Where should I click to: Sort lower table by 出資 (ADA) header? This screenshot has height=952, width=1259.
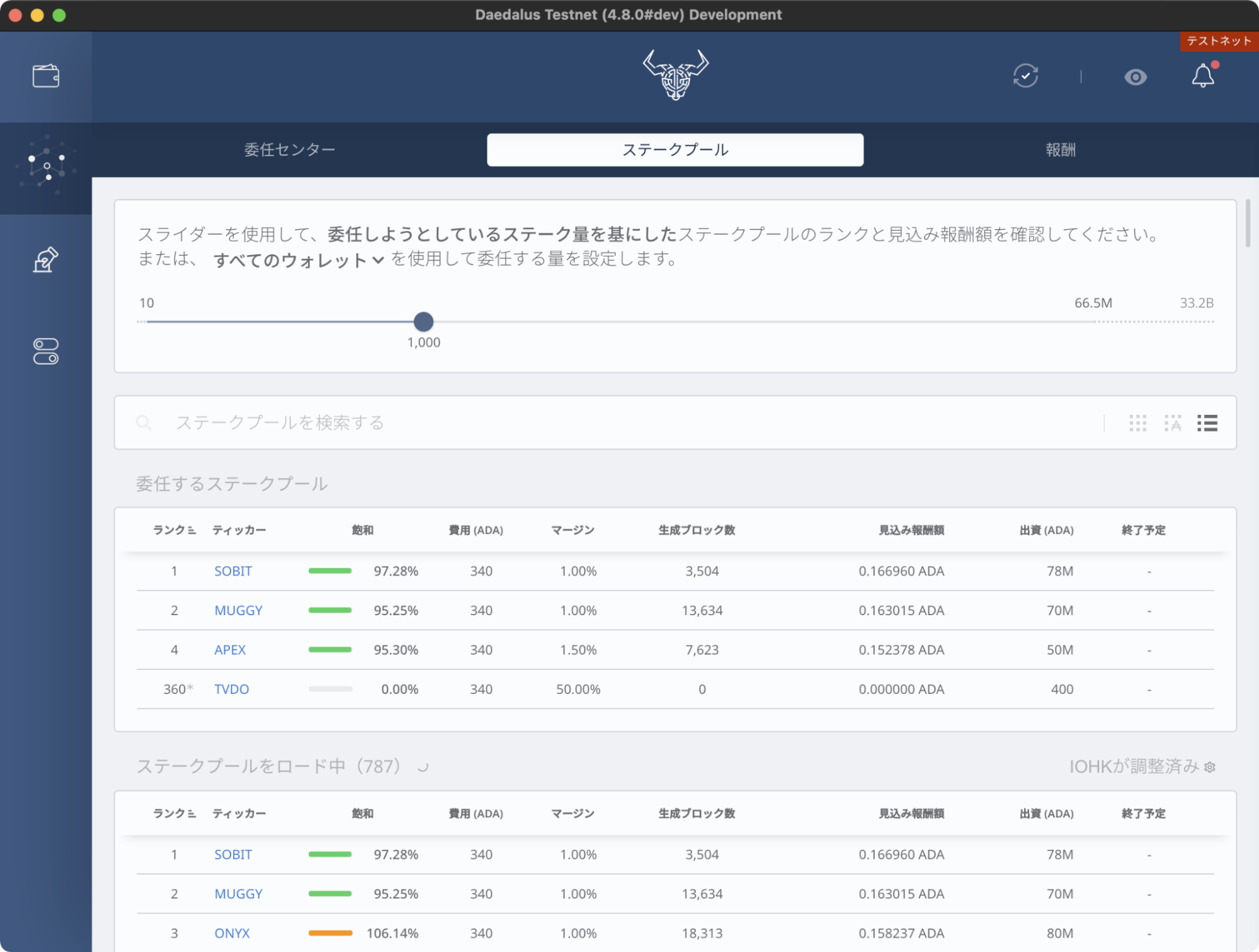1047,813
